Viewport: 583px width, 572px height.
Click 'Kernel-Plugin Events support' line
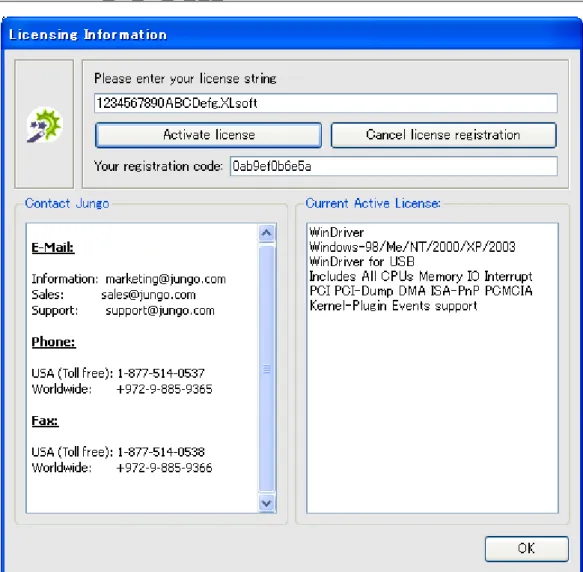(393, 306)
